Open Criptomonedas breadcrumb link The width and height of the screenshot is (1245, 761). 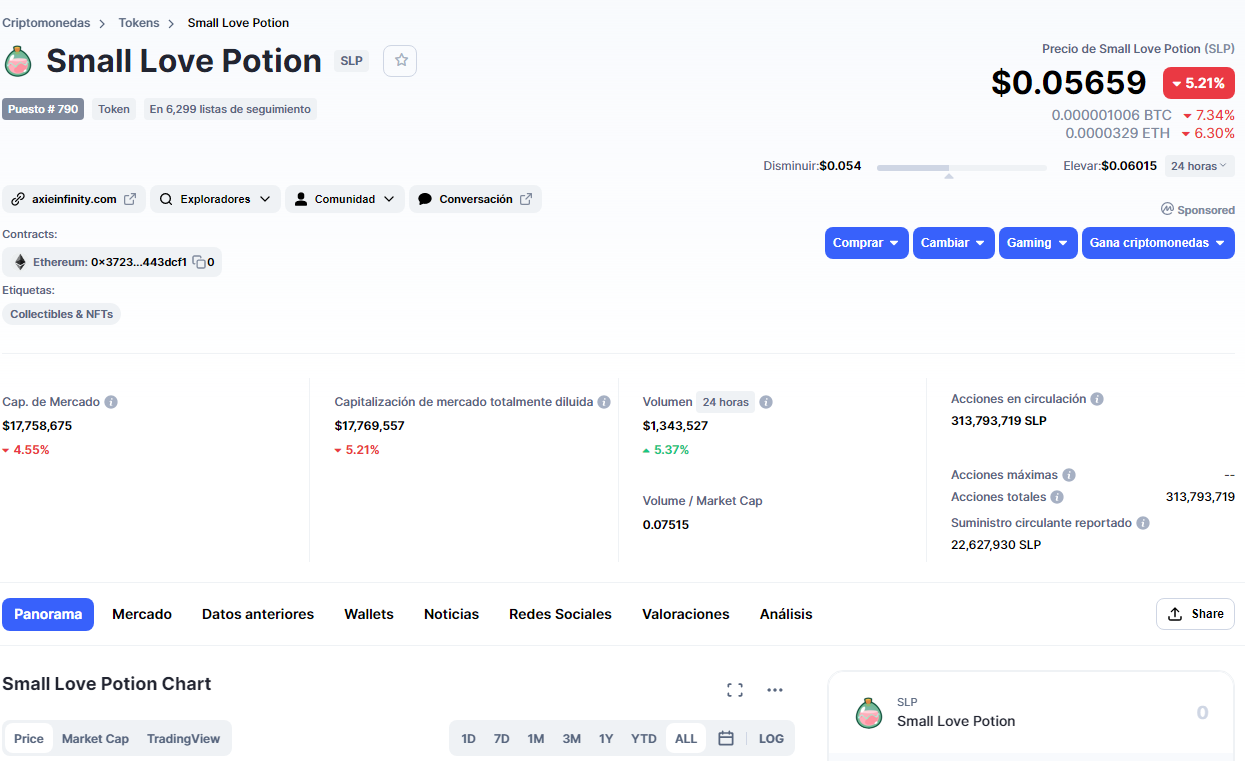[46, 22]
